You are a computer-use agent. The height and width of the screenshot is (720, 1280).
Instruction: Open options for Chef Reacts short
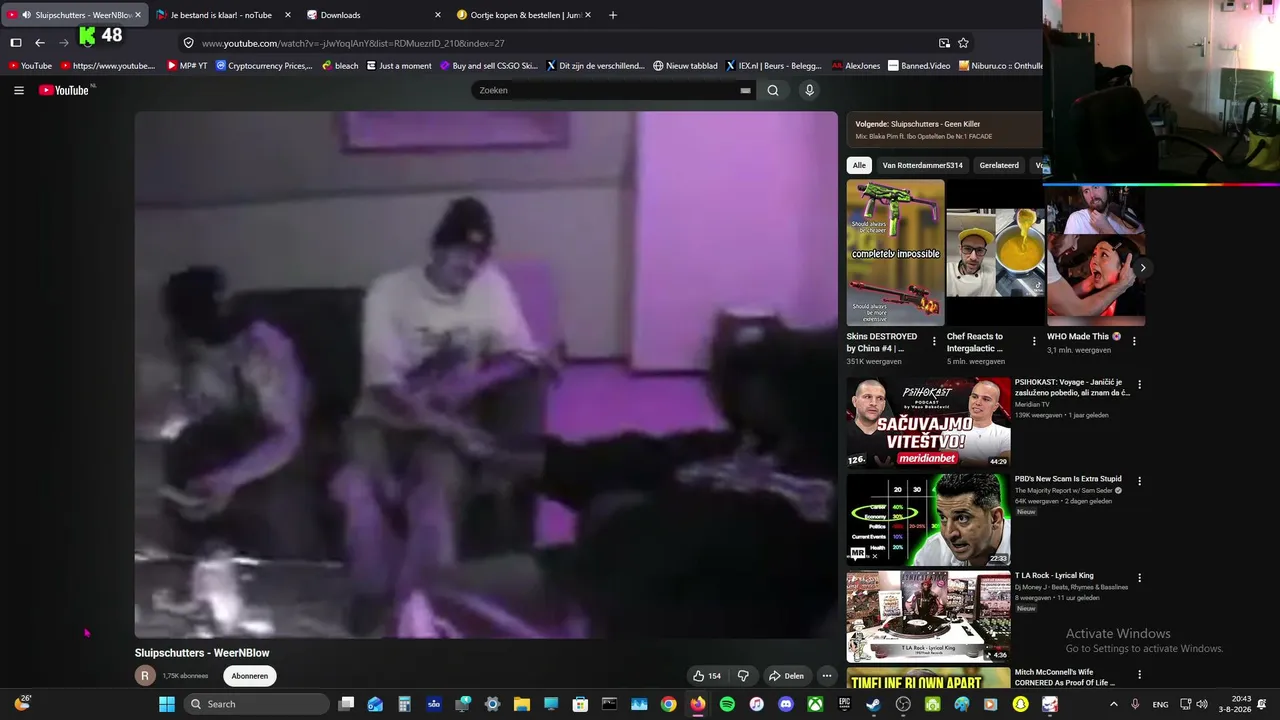[1034, 342]
